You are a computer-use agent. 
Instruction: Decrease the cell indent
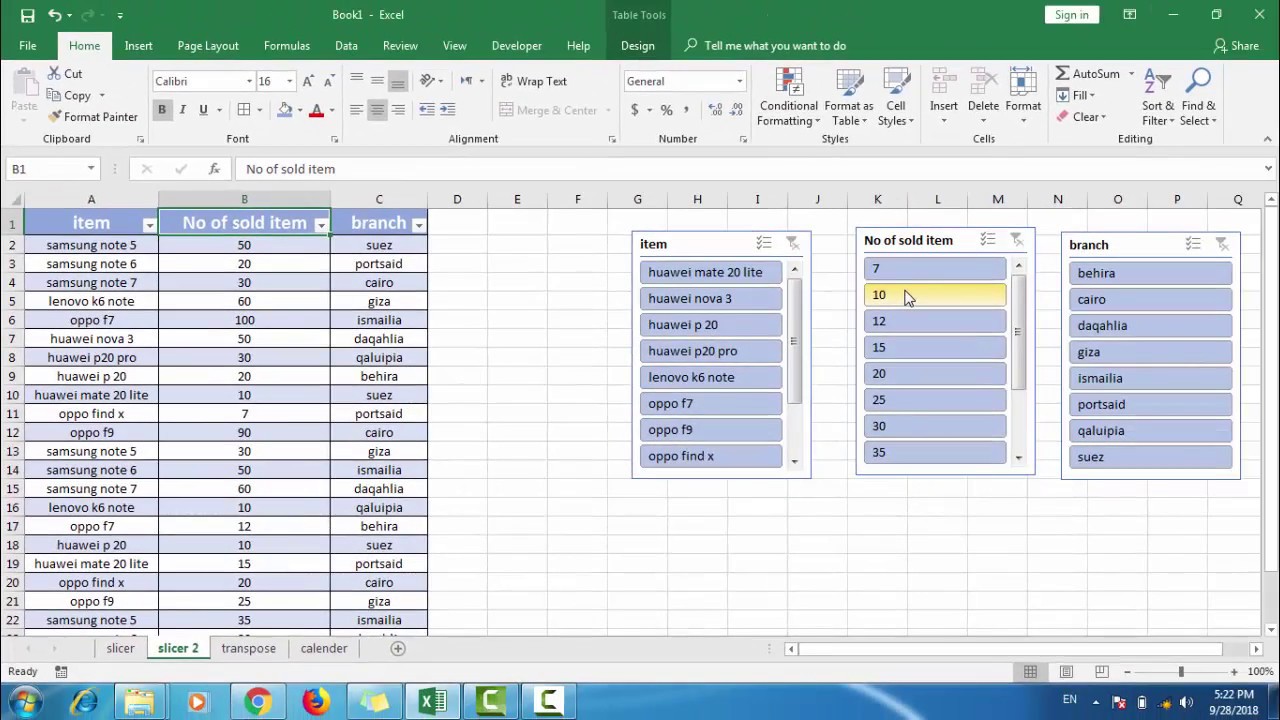(x=427, y=110)
